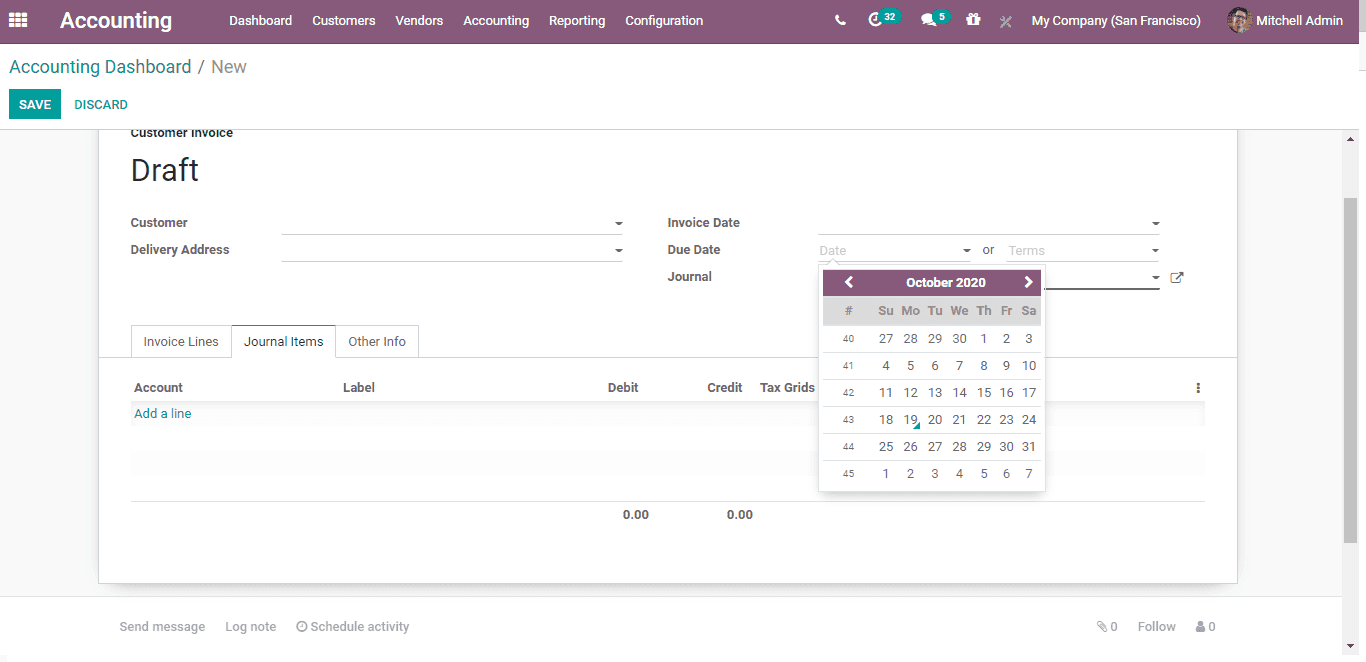This screenshot has width=1366, height=662.
Task: Click Send message
Action: click(162, 627)
